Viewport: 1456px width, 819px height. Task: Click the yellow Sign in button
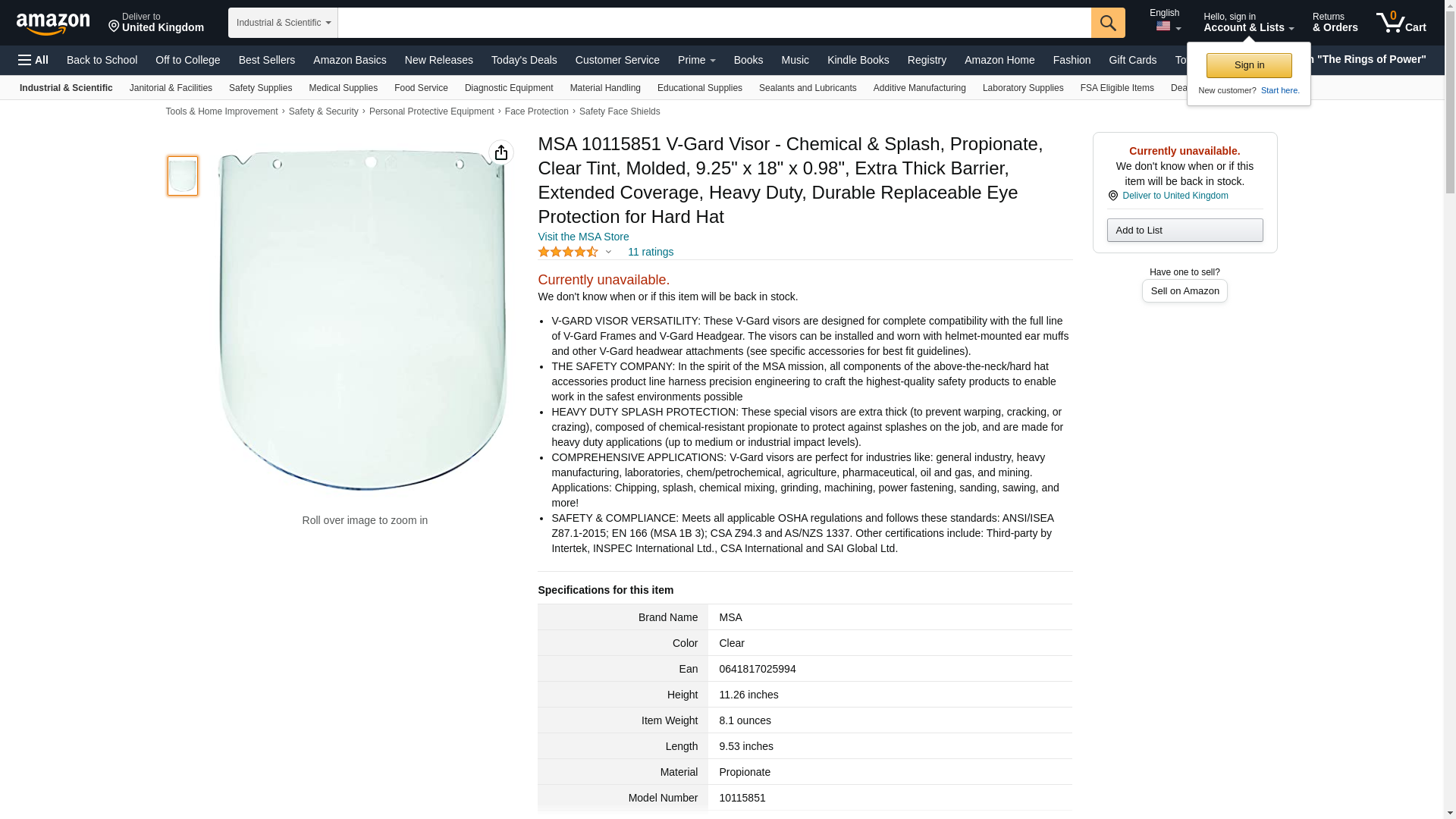click(1249, 65)
